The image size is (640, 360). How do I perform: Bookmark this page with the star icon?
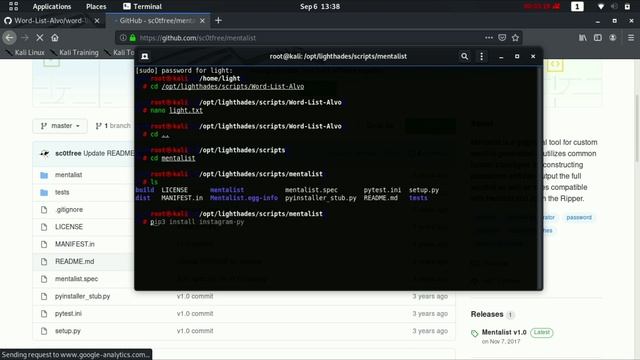click(516, 38)
